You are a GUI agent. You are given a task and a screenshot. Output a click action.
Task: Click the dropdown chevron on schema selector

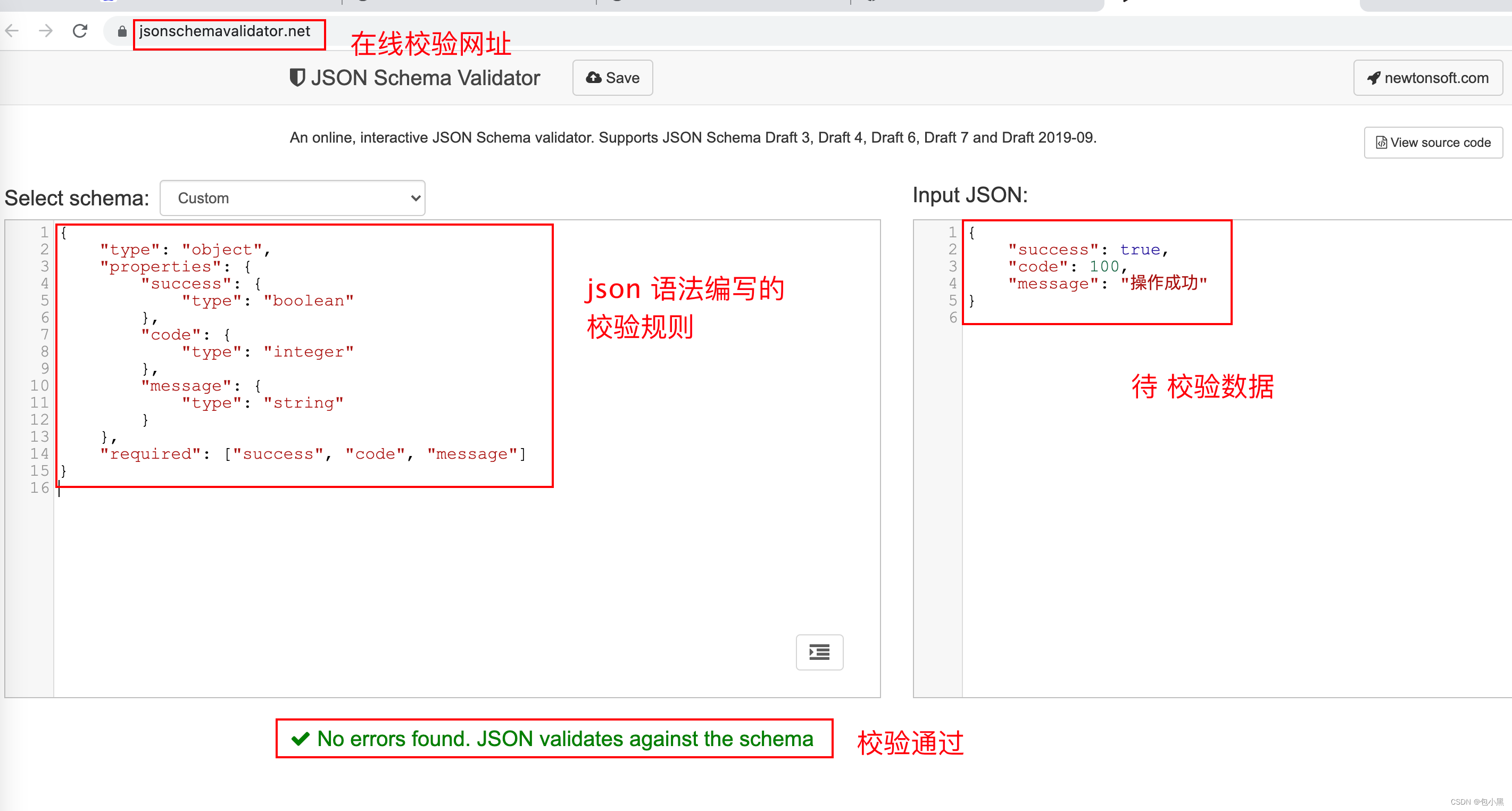coord(415,198)
